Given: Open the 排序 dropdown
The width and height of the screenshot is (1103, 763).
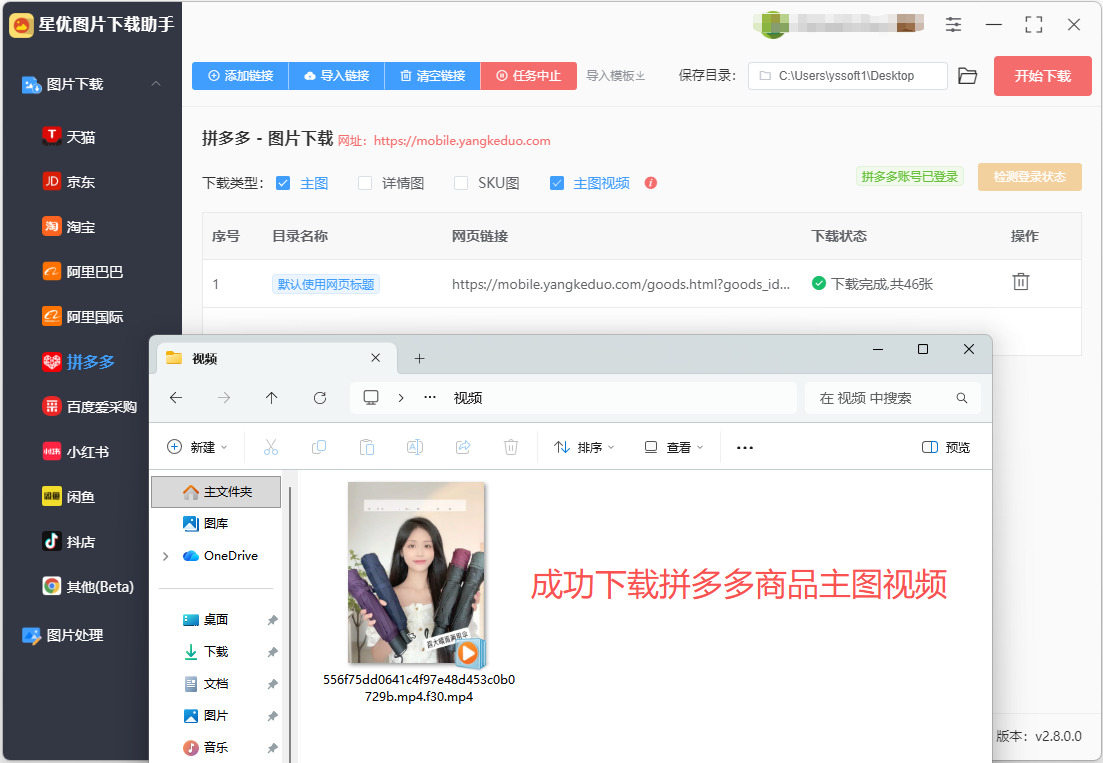Looking at the screenshot, I should [x=584, y=447].
